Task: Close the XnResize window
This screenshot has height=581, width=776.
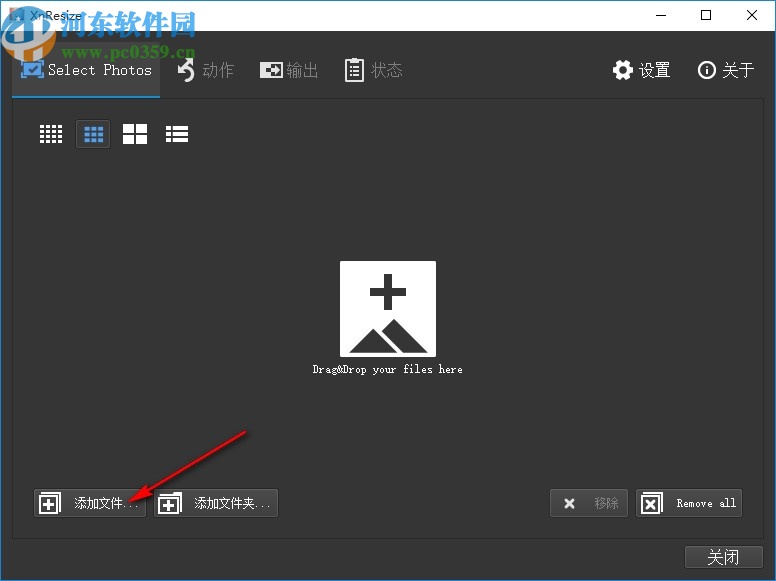Action: pos(752,15)
